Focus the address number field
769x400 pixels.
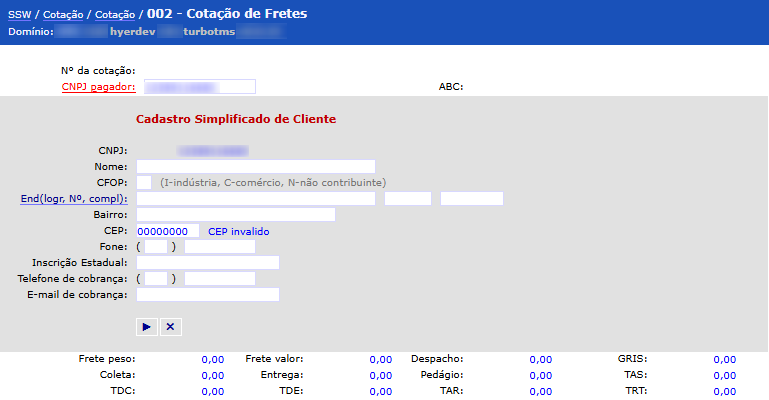(407, 199)
